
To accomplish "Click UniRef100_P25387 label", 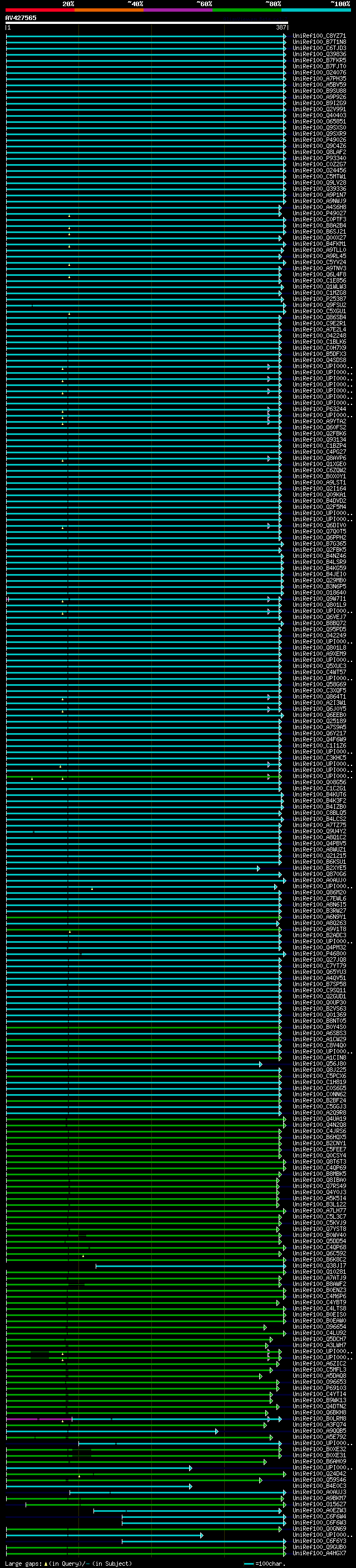I will click(x=319, y=299).
